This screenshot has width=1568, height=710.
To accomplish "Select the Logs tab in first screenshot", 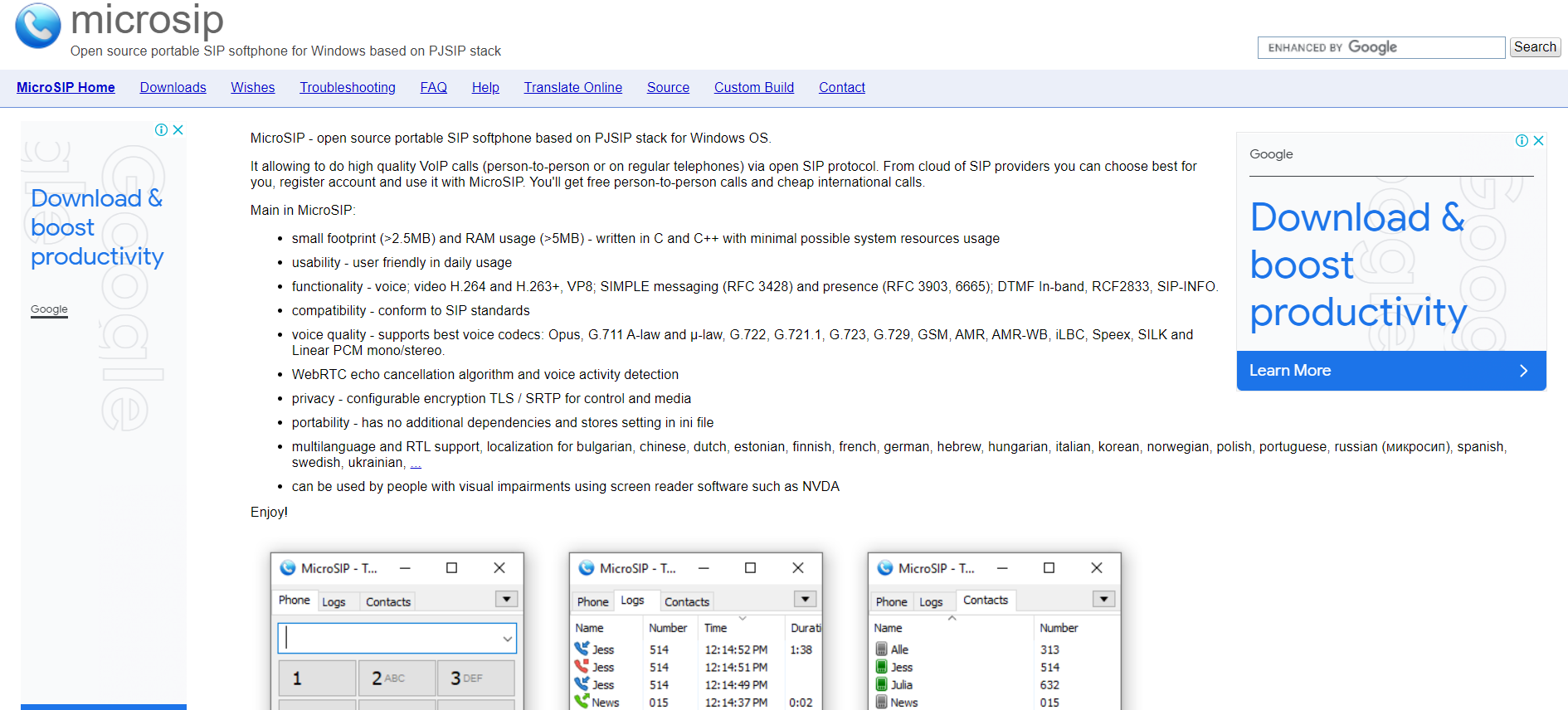I will point(334,602).
